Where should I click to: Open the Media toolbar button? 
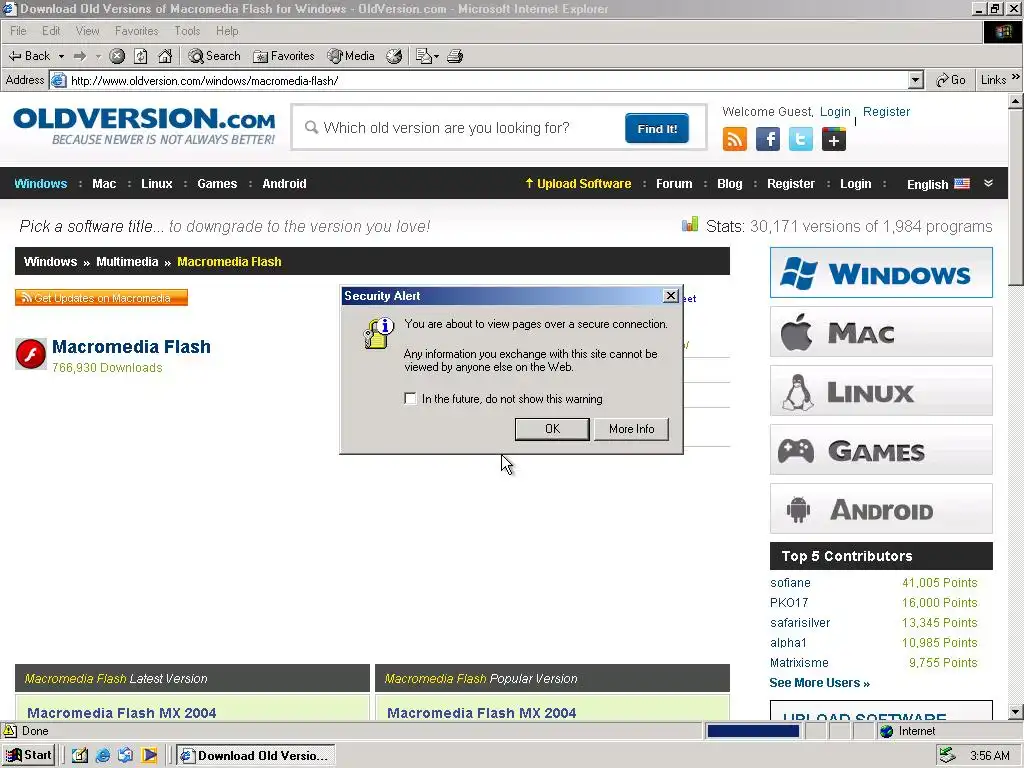(351, 56)
